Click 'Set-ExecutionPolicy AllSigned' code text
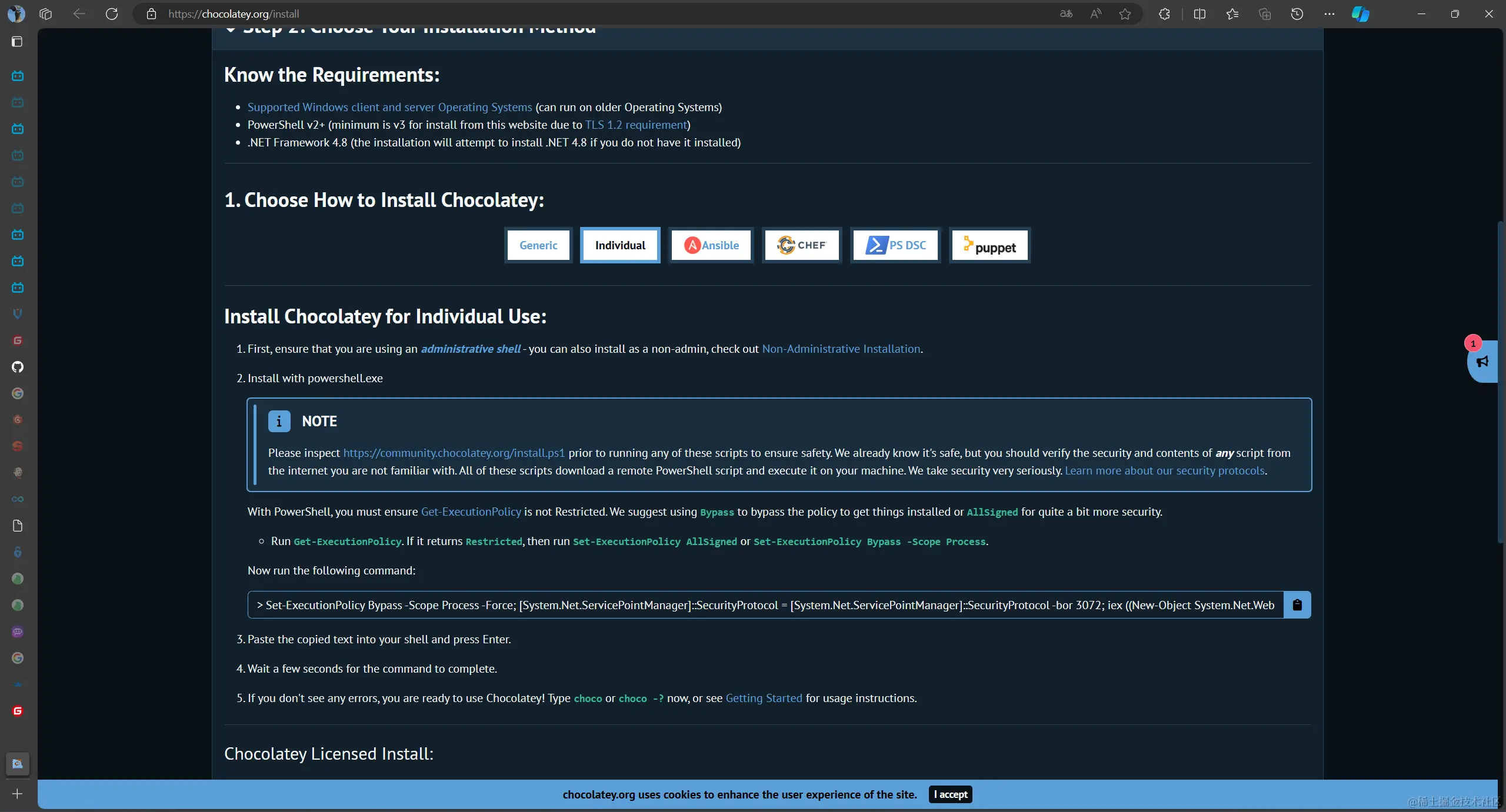This screenshot has height=812, width=1506. [x=655, y=542]
